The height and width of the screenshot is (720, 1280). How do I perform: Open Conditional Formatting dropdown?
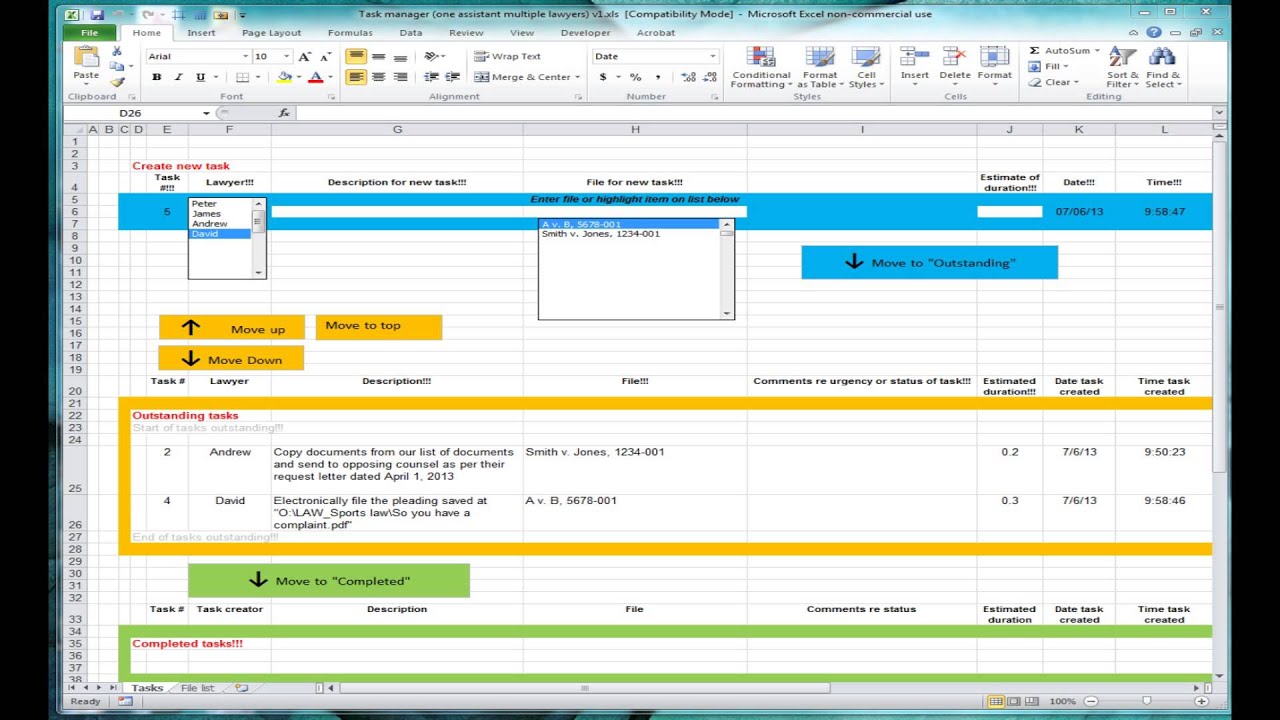[x=761, y=68]
